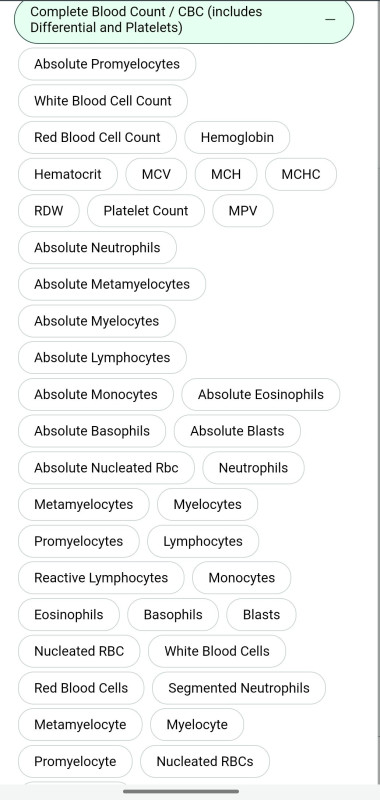The height and width of the screenshot is (800, 380).
Task: Choose the Nucleated RBCs chip
Action: [x=205, y=762]
